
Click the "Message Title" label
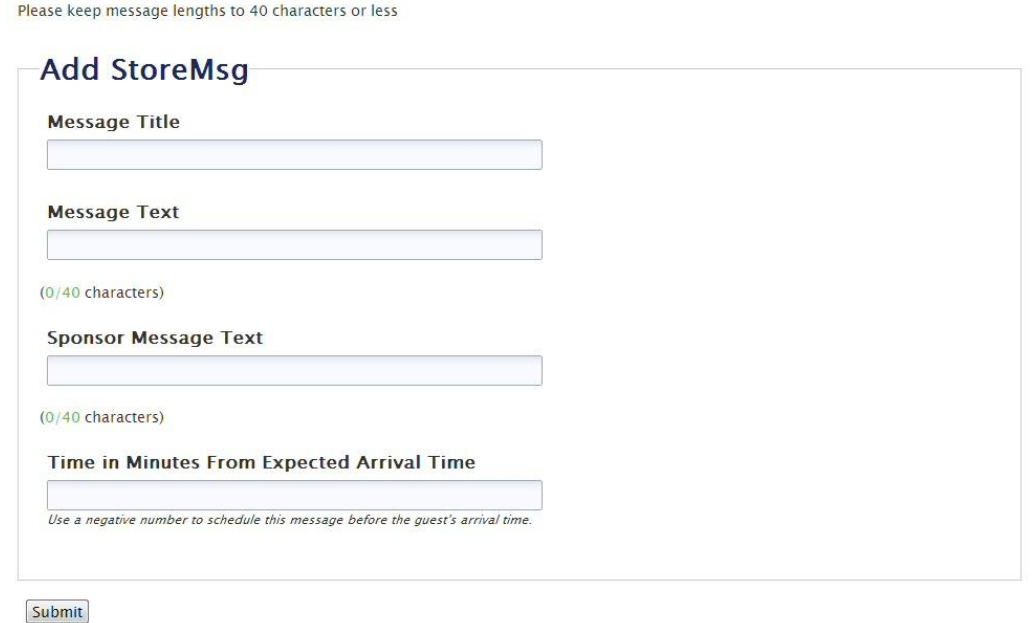click(114, 123)
